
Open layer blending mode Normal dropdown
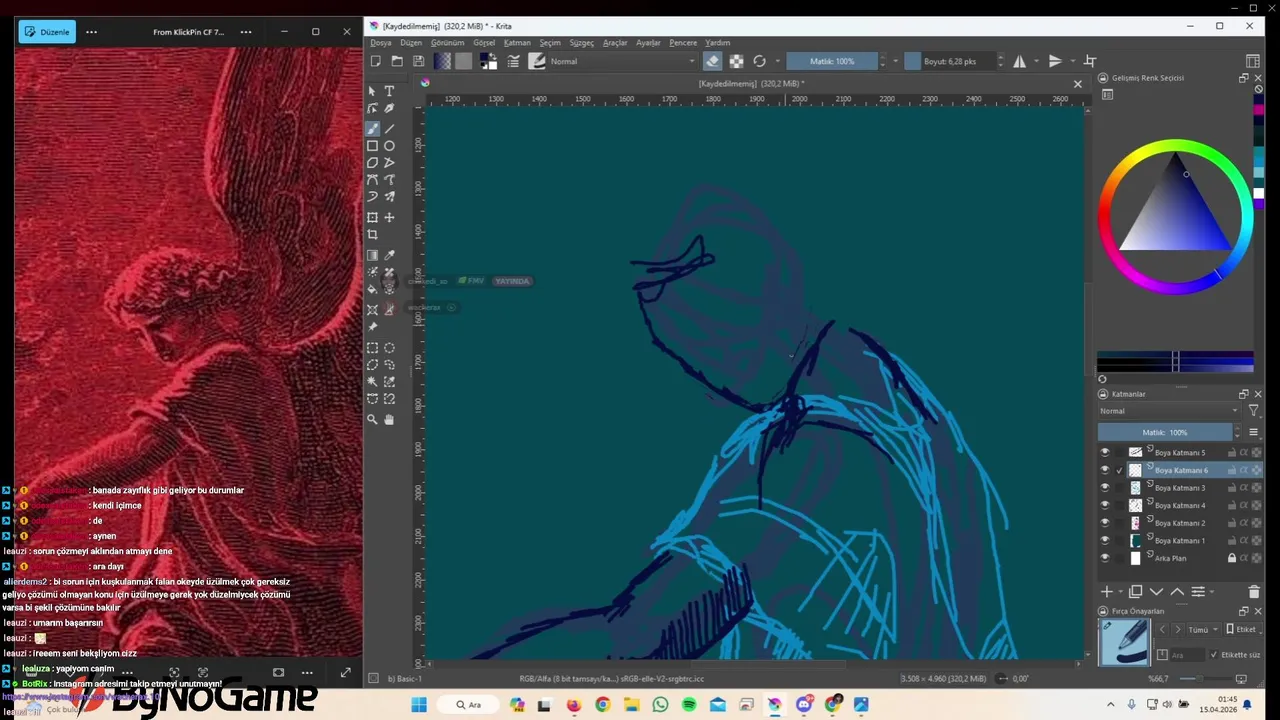pos(1168,411)
